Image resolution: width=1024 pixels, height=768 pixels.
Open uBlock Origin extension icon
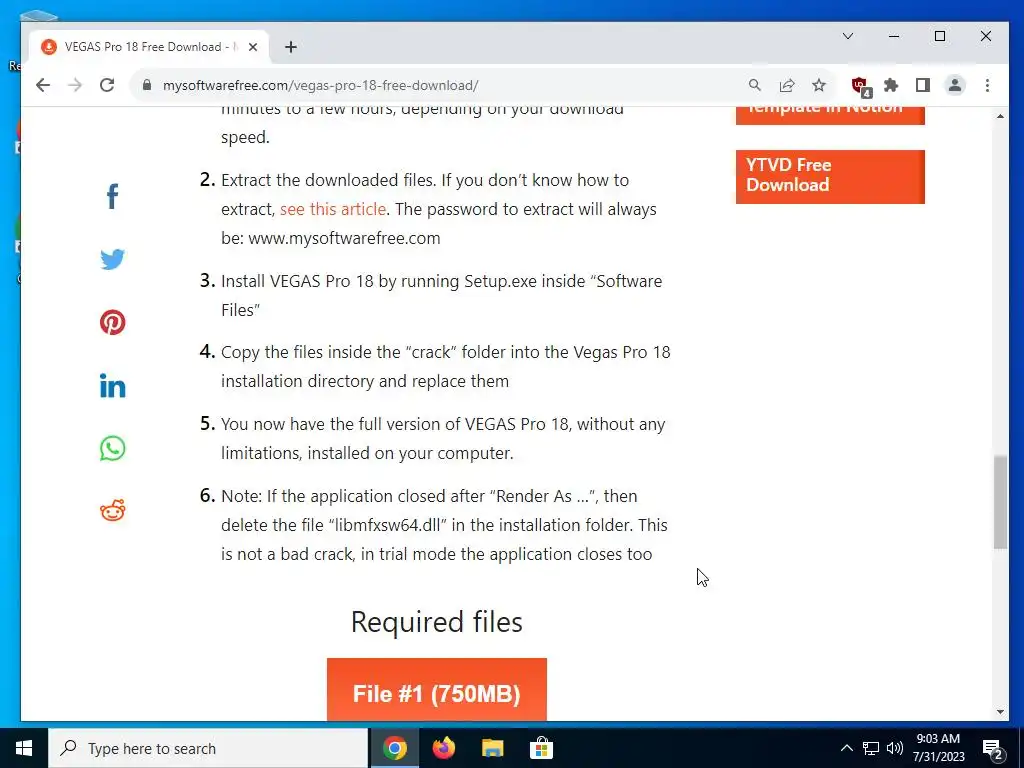tap(861, 86)
